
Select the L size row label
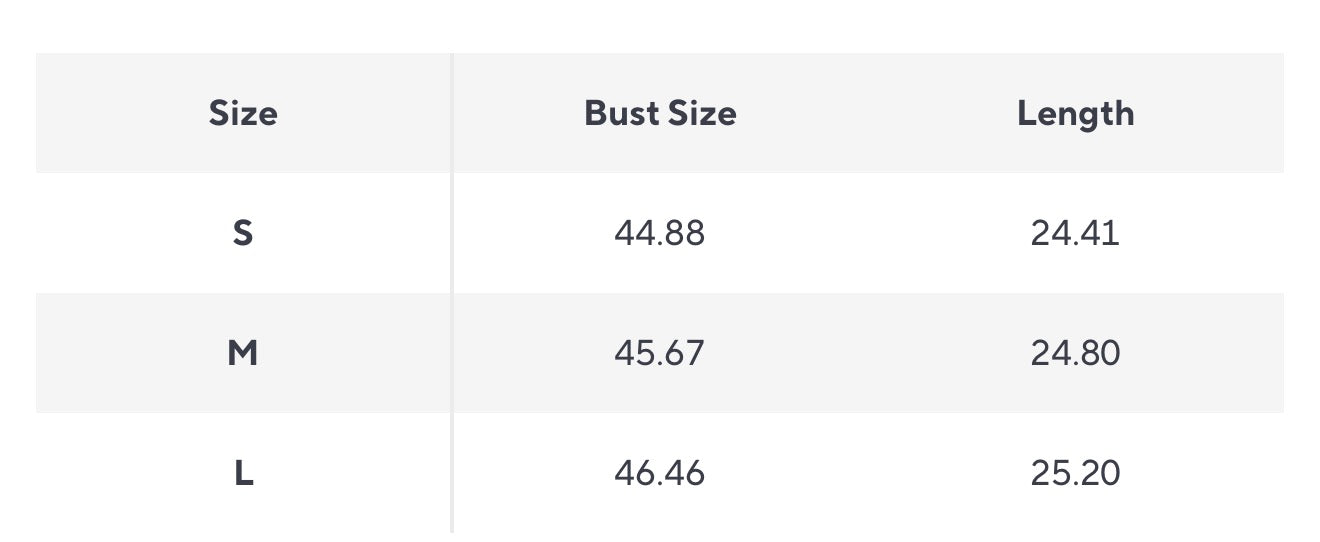(x=244, y=473)
